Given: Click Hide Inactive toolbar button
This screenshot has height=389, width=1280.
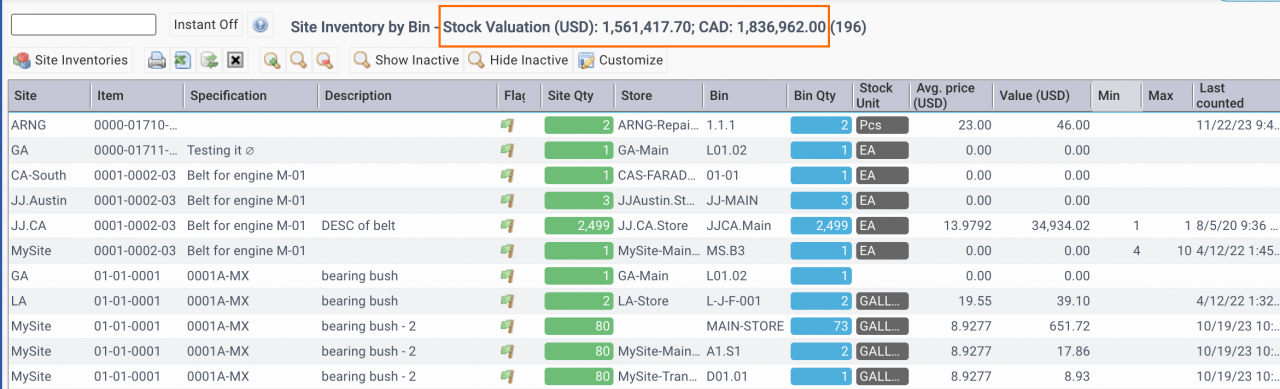Looking at the screenshot, I should [x=519, y=60].
